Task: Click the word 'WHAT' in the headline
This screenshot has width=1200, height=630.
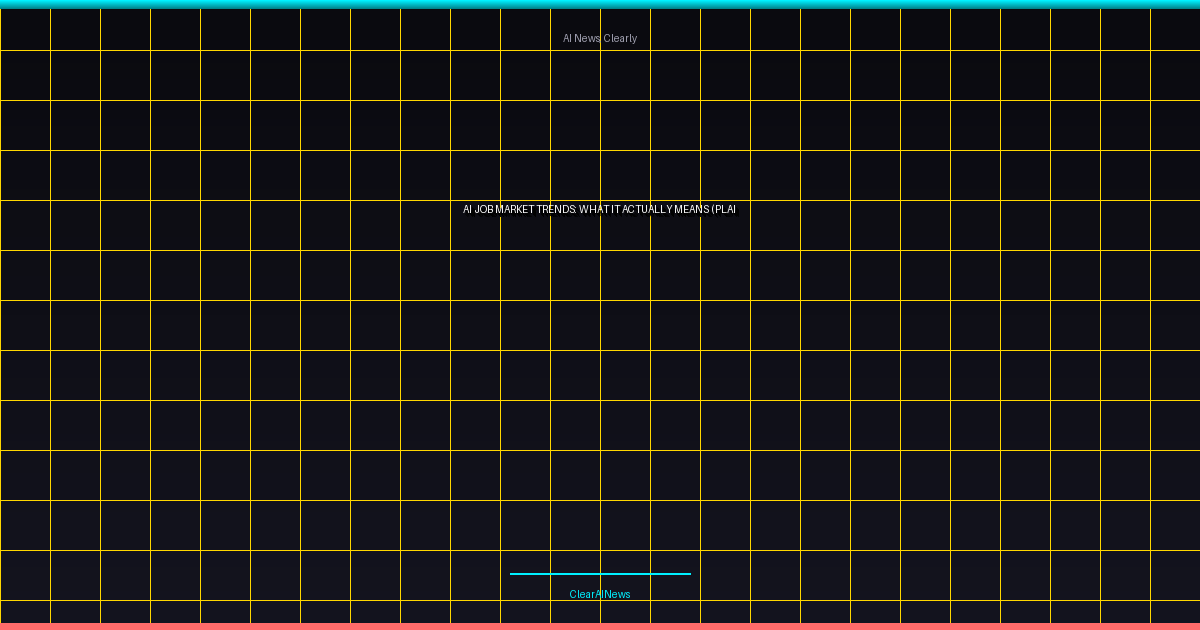Action: pyautogui.click(x=594, y=210)
